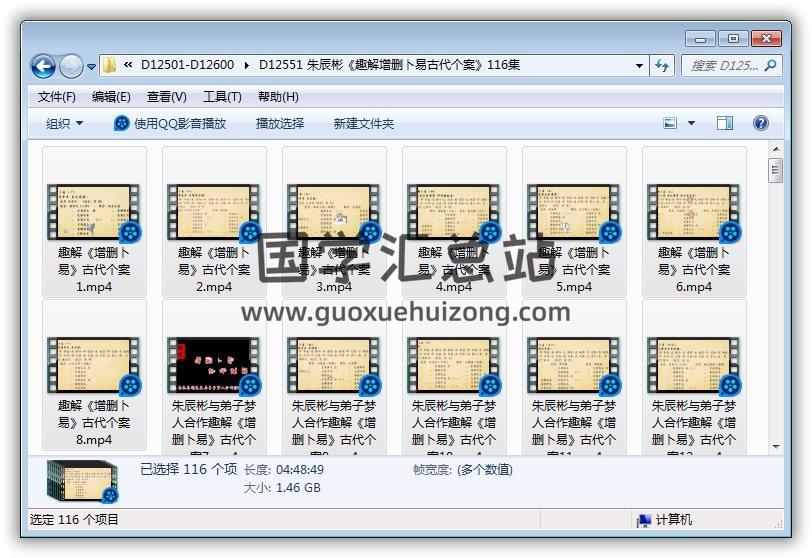
Task: Maximize the explorer window
Action: [733, 39]
